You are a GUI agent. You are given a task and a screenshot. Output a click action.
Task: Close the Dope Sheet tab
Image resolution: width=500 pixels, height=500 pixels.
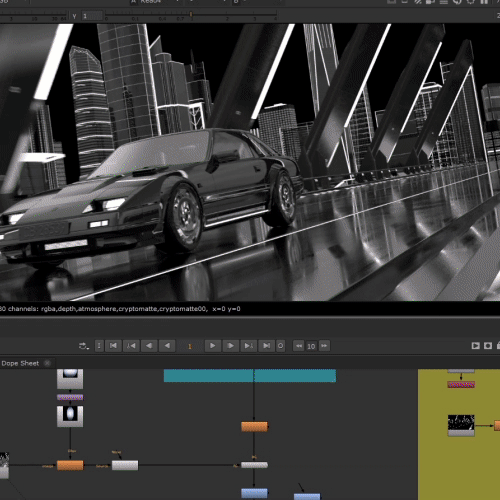[48, 363]
